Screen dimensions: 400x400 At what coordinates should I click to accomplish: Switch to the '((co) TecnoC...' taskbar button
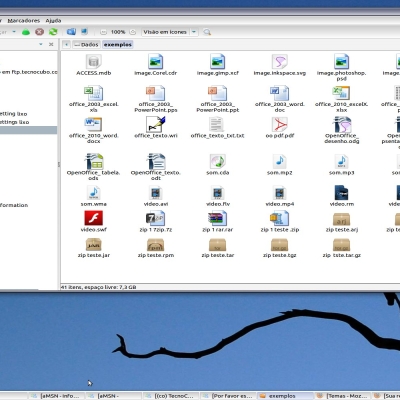tap(170, 396)
